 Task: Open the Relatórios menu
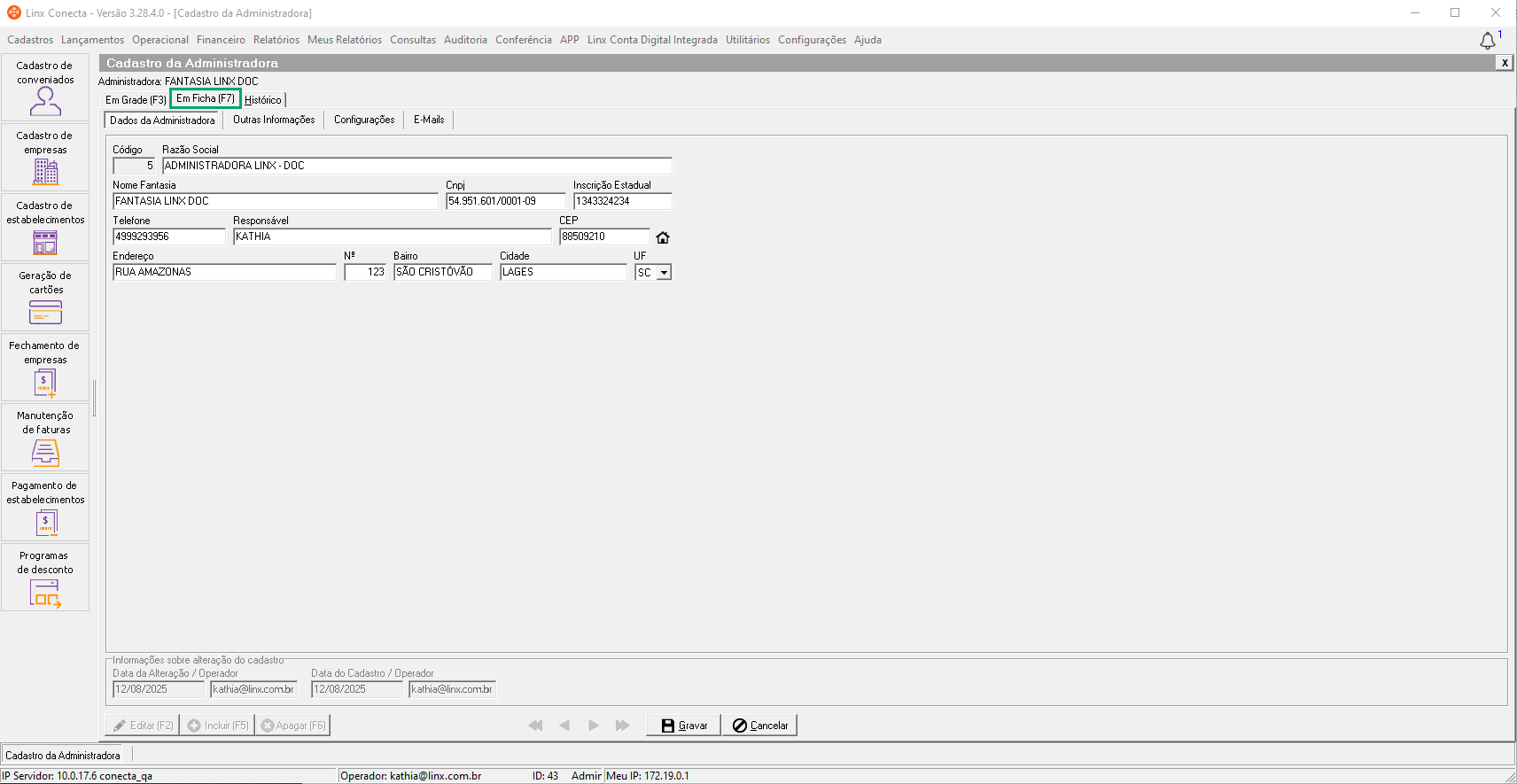click(x=276, y=40)
